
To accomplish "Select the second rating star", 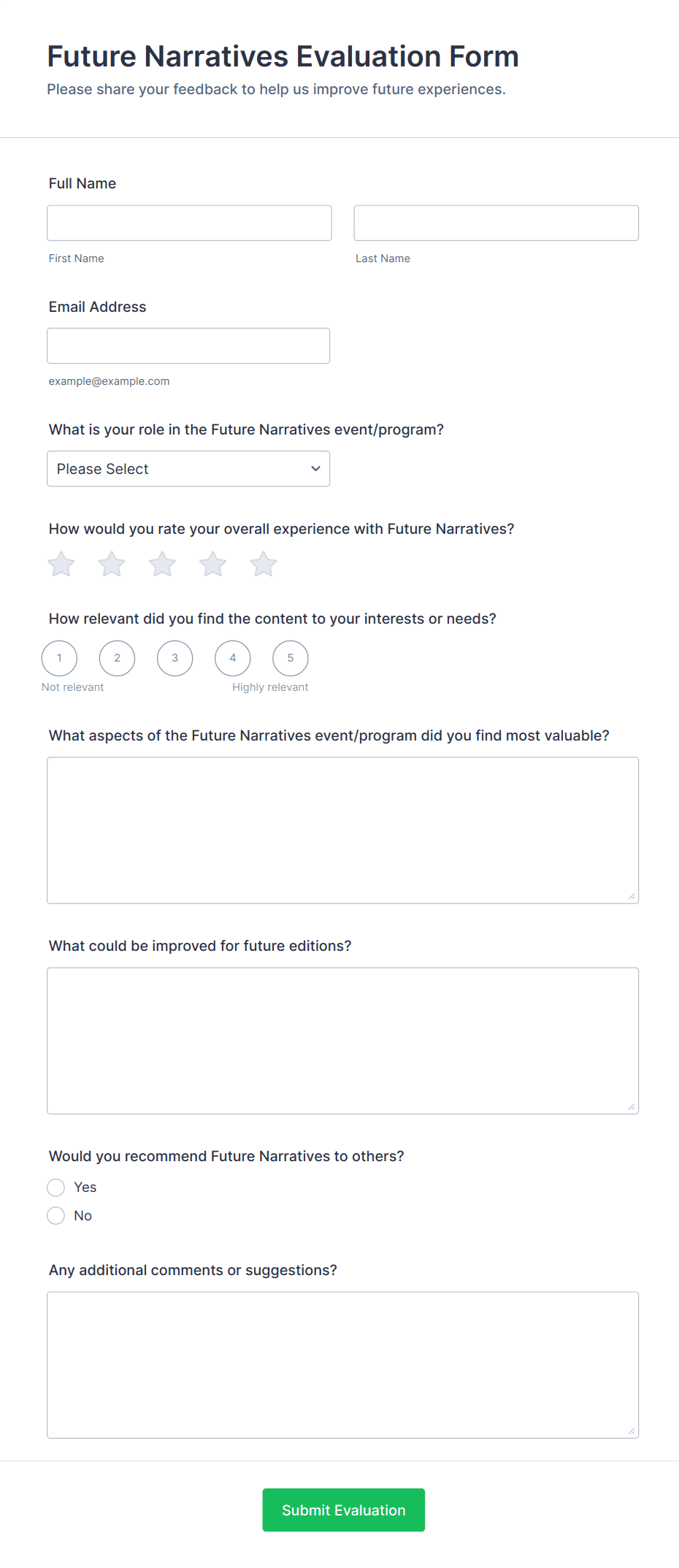I will (112, 565).
